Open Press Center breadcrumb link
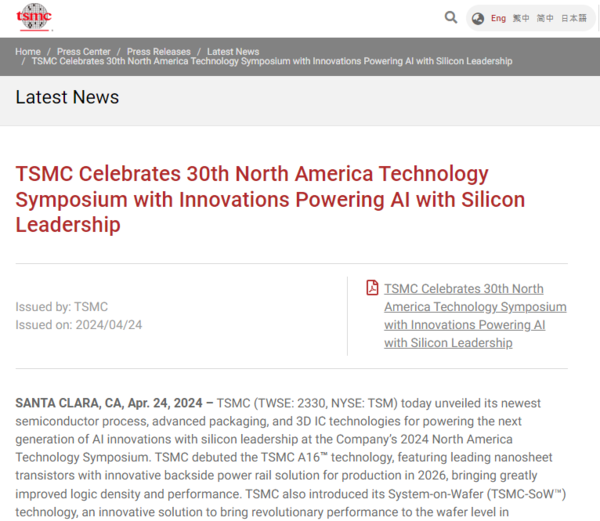This screenshot has width=600, height=521. pyautogui.click(x=83, y=51)
